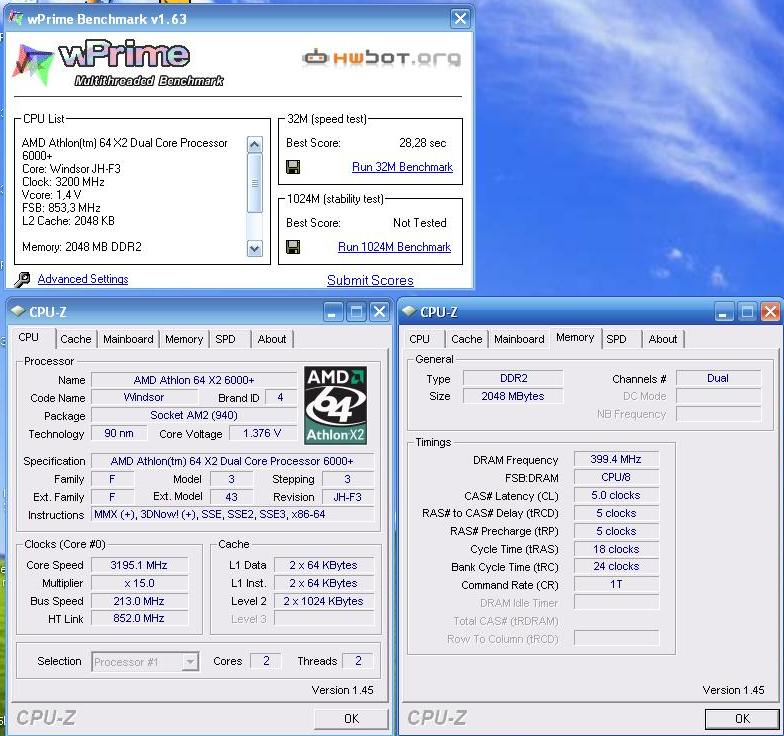Select Memory tab in right CPU-Z window
Screen dimensions: 784x736
575,338
